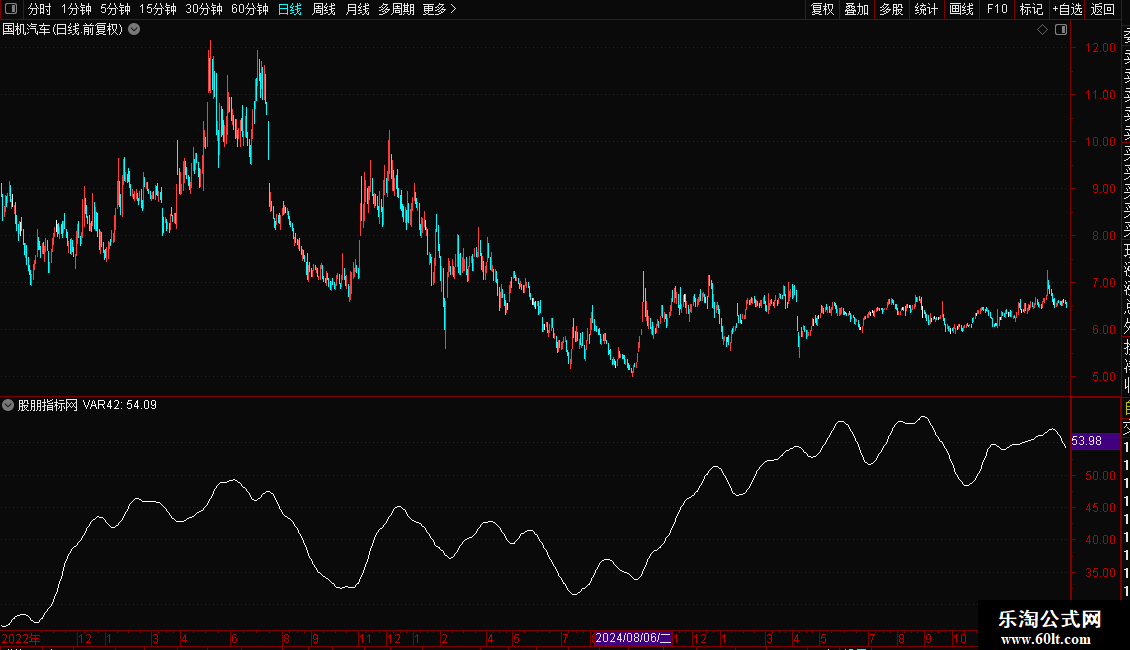Open 多周期 multi-period view
The width and height of the screenshot is (1130, 650).
click(396, 9)
